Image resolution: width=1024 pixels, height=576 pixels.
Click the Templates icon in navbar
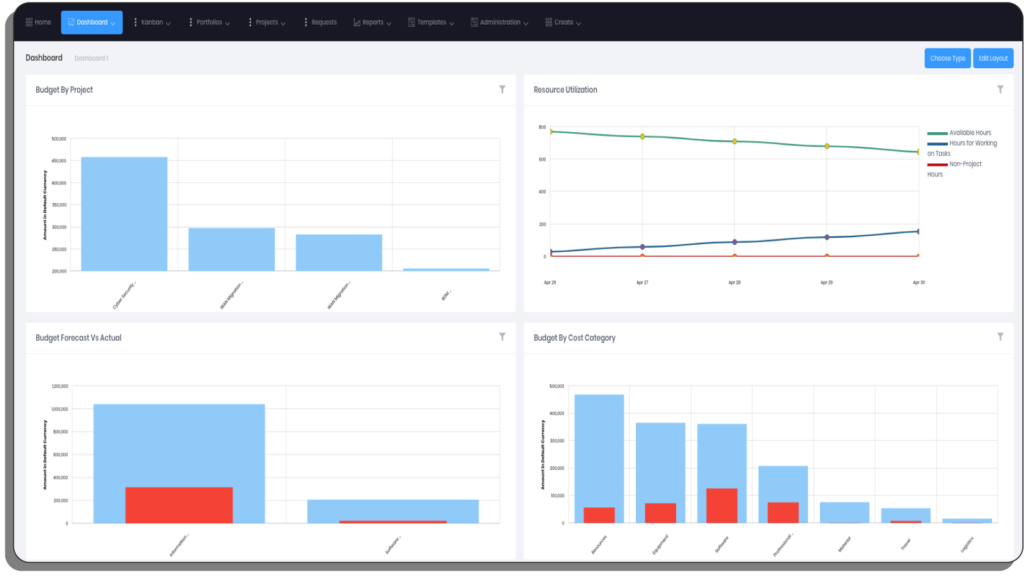[410, 22]
